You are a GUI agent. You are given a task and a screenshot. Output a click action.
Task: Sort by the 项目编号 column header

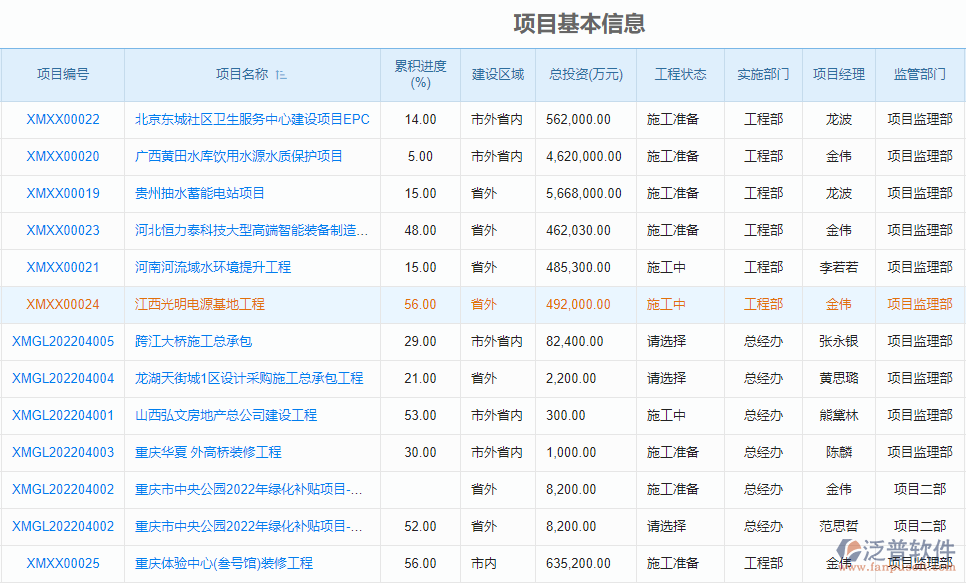[64, 74]
